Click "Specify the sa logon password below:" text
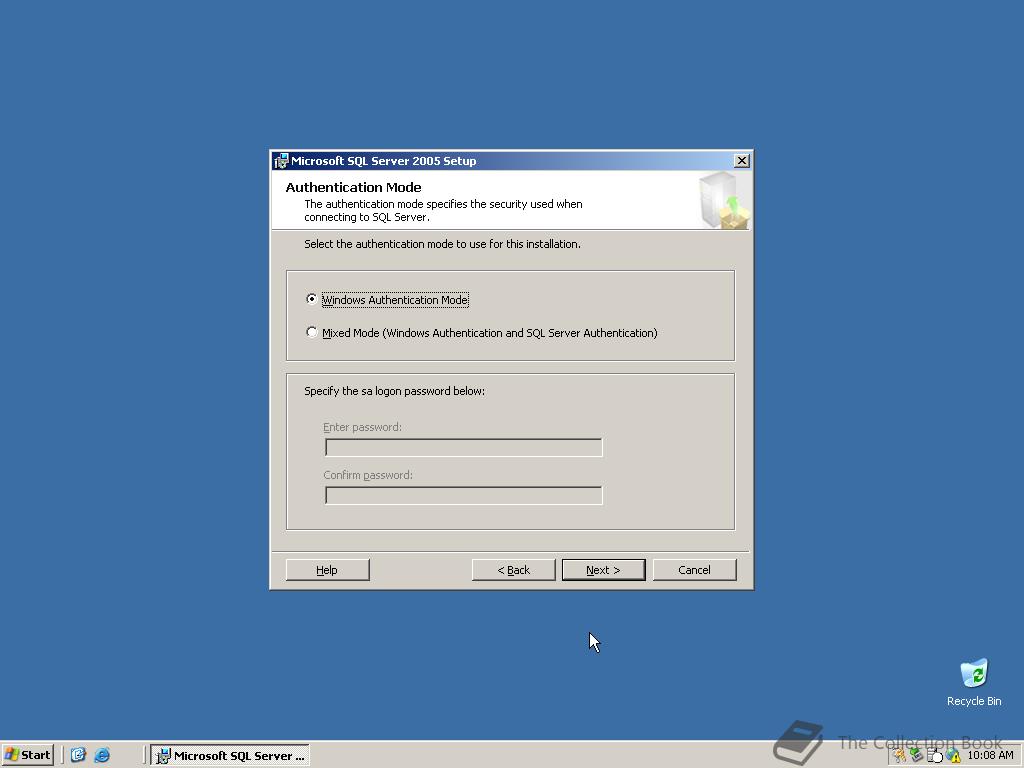The width and height of the screenshot is (1024, 768). [394, 391]
